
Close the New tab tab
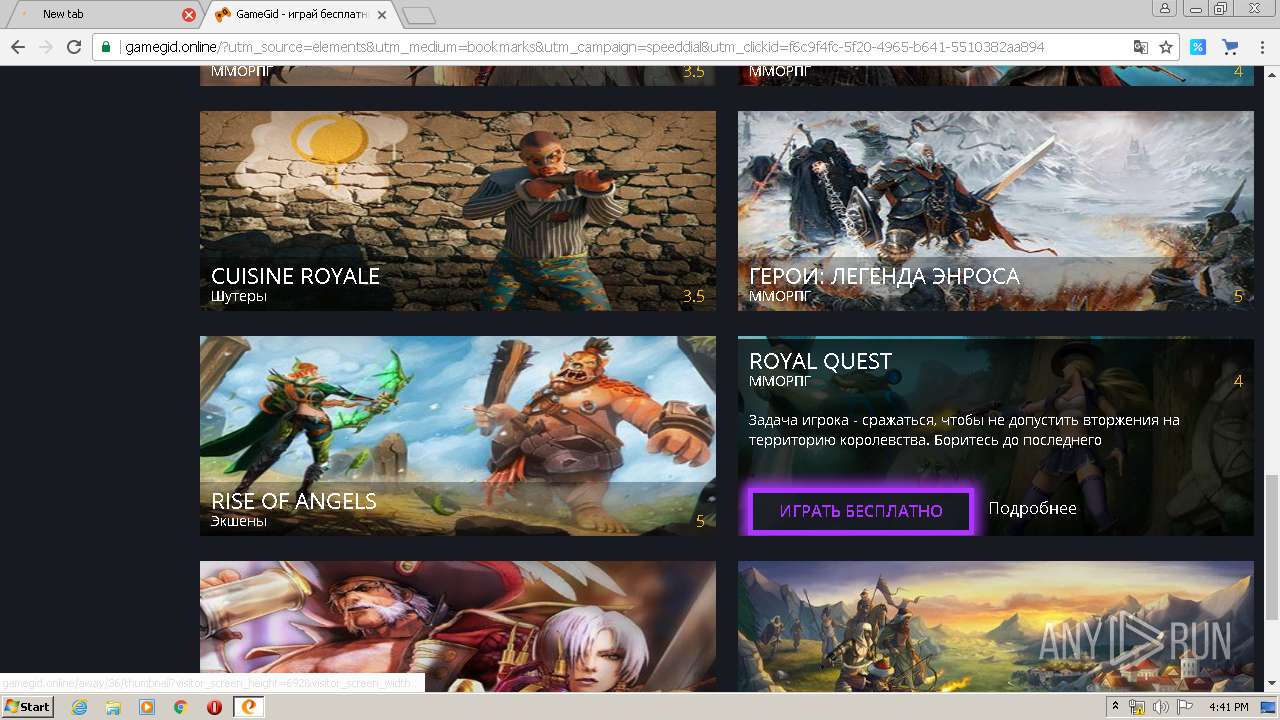[x=189, y=15]
